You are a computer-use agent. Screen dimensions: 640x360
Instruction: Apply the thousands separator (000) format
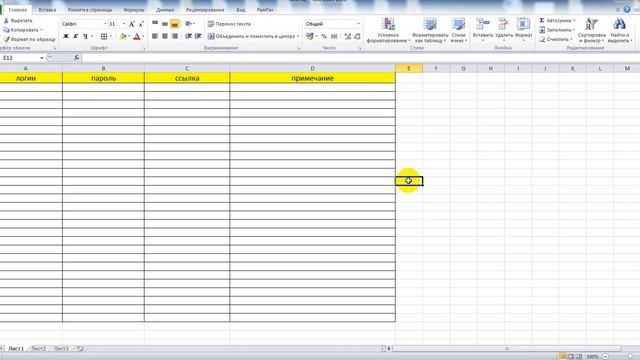tap(334, 36)
